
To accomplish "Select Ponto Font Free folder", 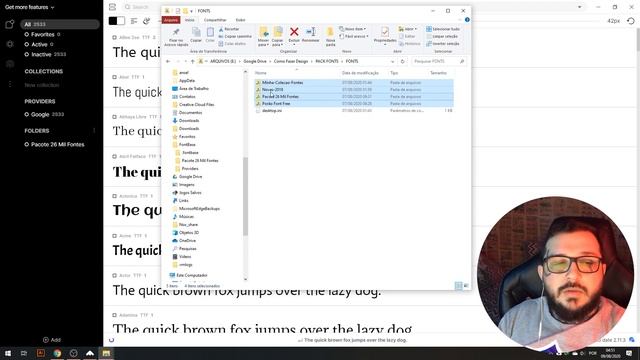I will click(x=353, y=104).
